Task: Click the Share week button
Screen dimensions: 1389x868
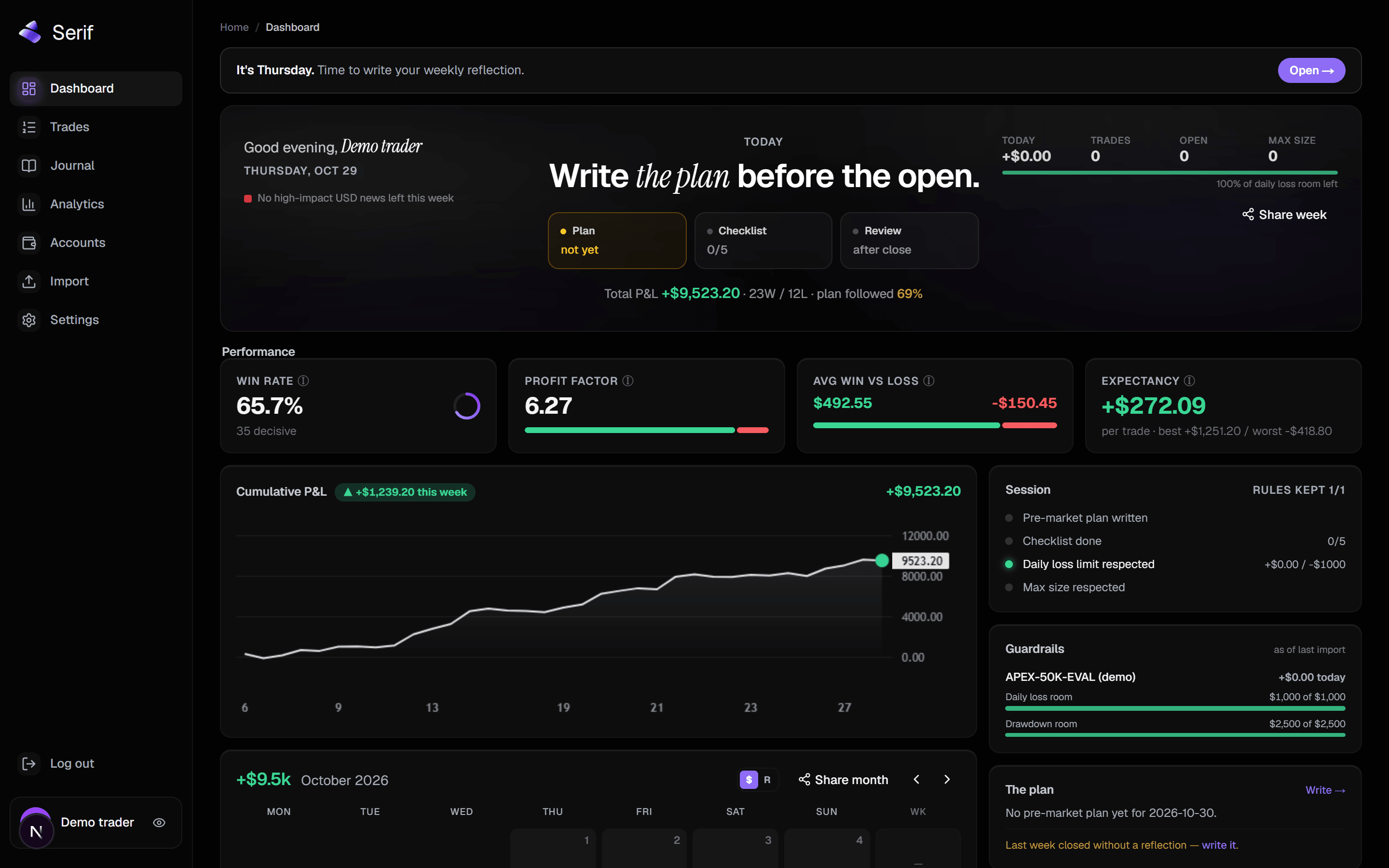Action: pyautogui.click(x=1284, y=214)
